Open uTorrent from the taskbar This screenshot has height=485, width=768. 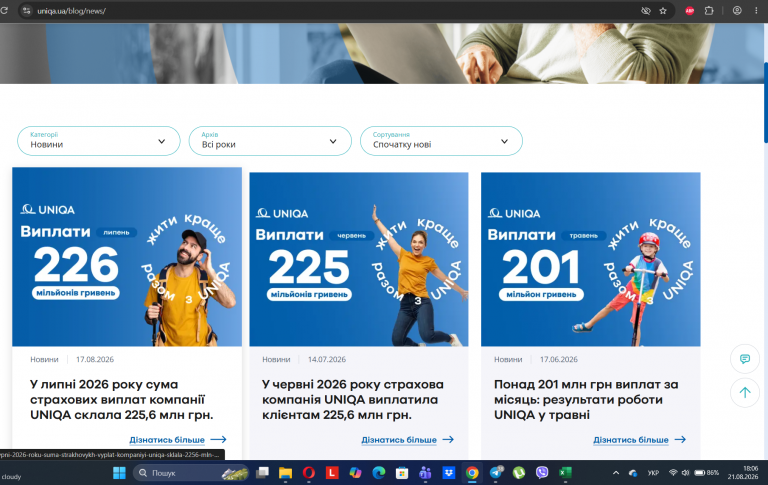[x=519, y=473]
